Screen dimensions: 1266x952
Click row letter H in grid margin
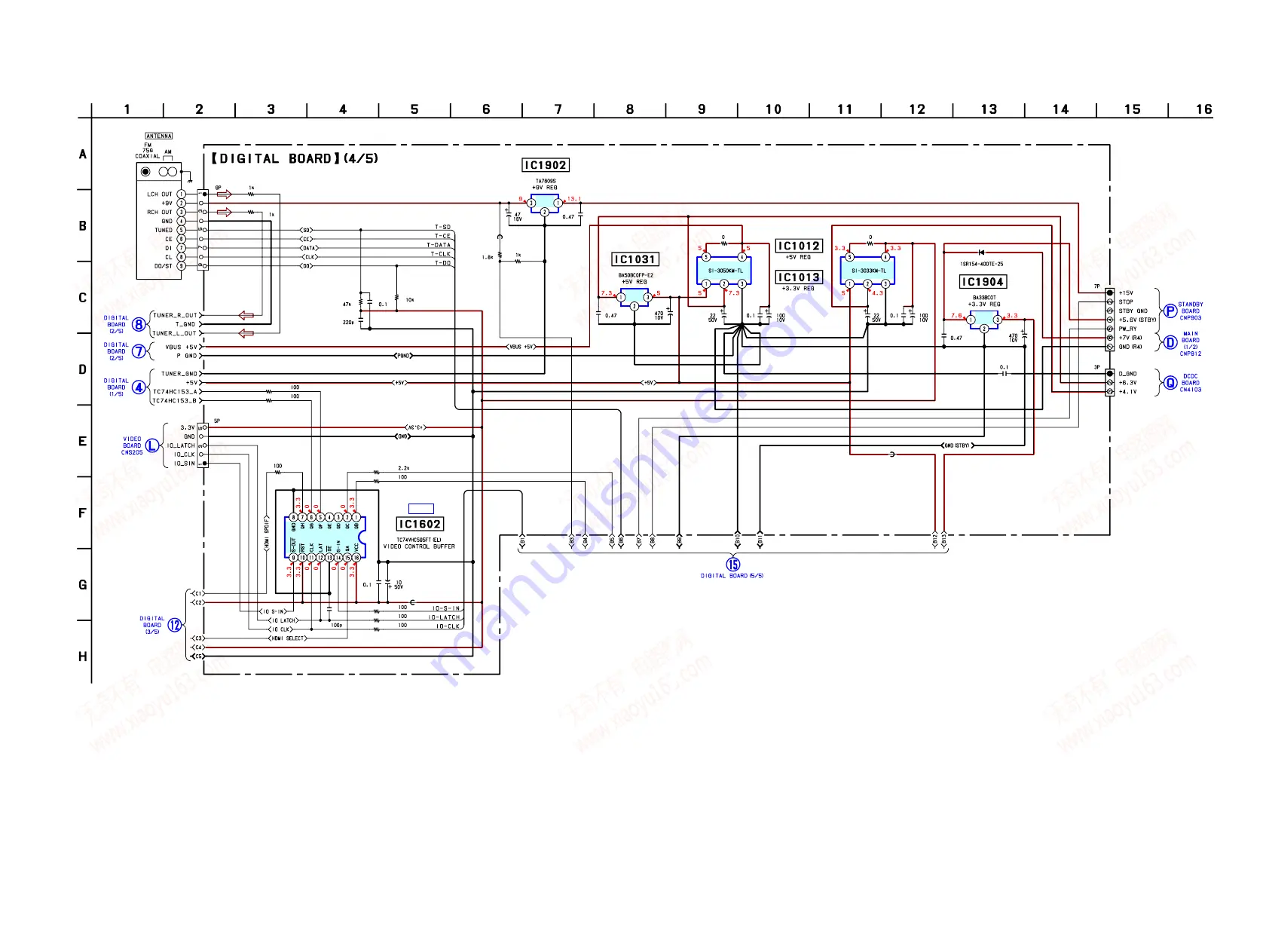click(83, 657)
